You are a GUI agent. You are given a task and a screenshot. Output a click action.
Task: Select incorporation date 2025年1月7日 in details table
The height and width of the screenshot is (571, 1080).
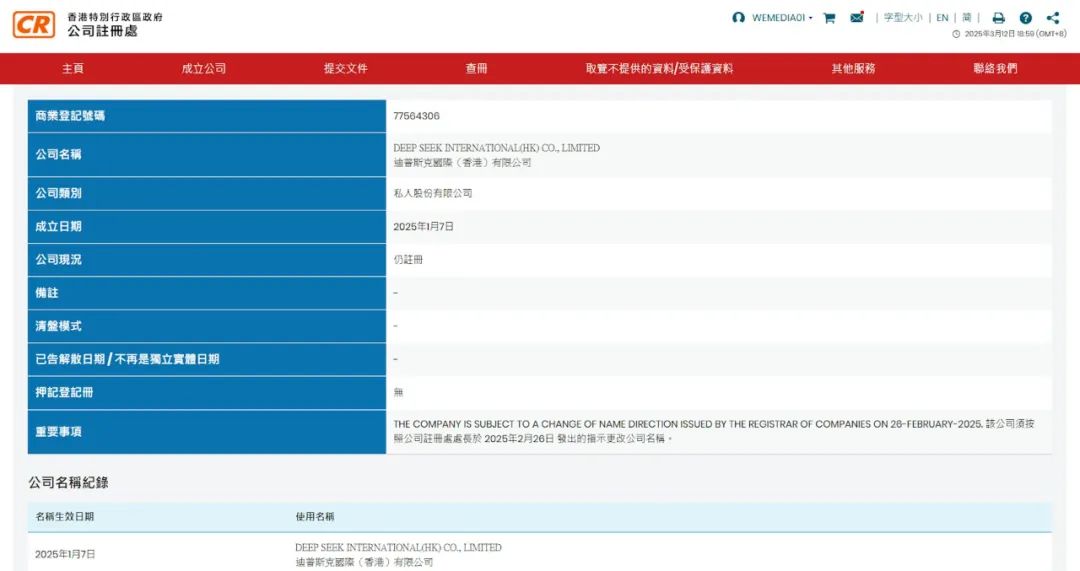[x=424, y=226]
